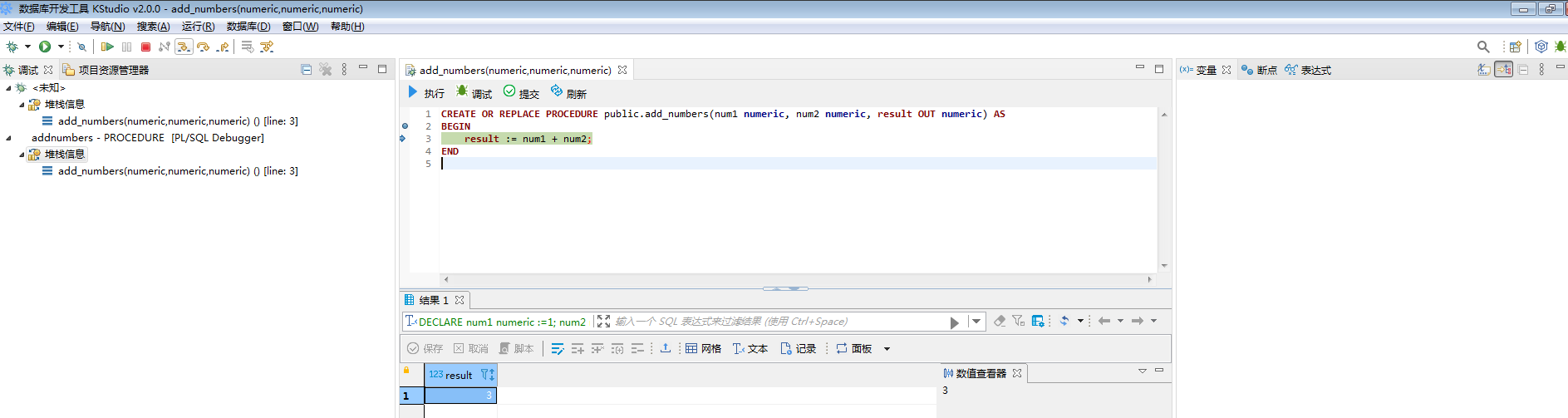Screen dimensions: 1568x418
Task: Collapse the <未知> debug tree node
Action: click(9, 88)
